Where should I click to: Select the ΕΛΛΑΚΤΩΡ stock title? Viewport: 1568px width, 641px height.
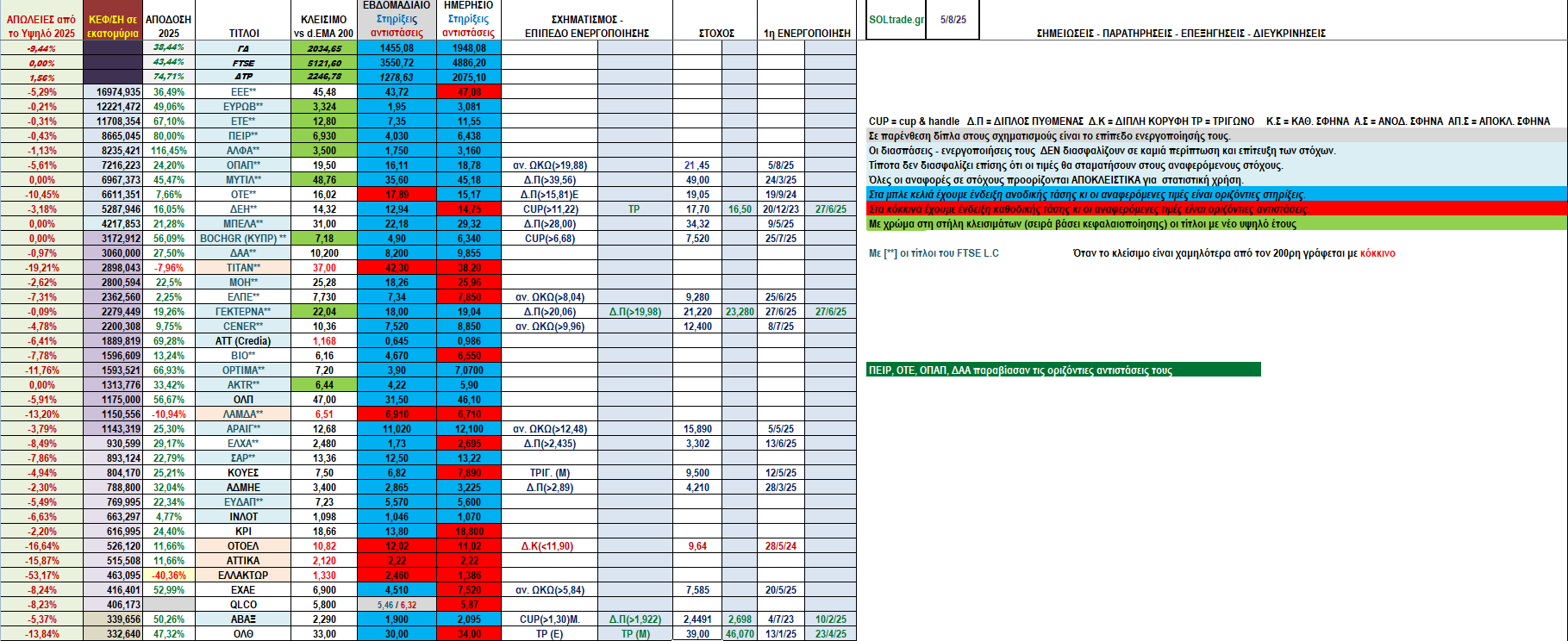pos(244,576)
